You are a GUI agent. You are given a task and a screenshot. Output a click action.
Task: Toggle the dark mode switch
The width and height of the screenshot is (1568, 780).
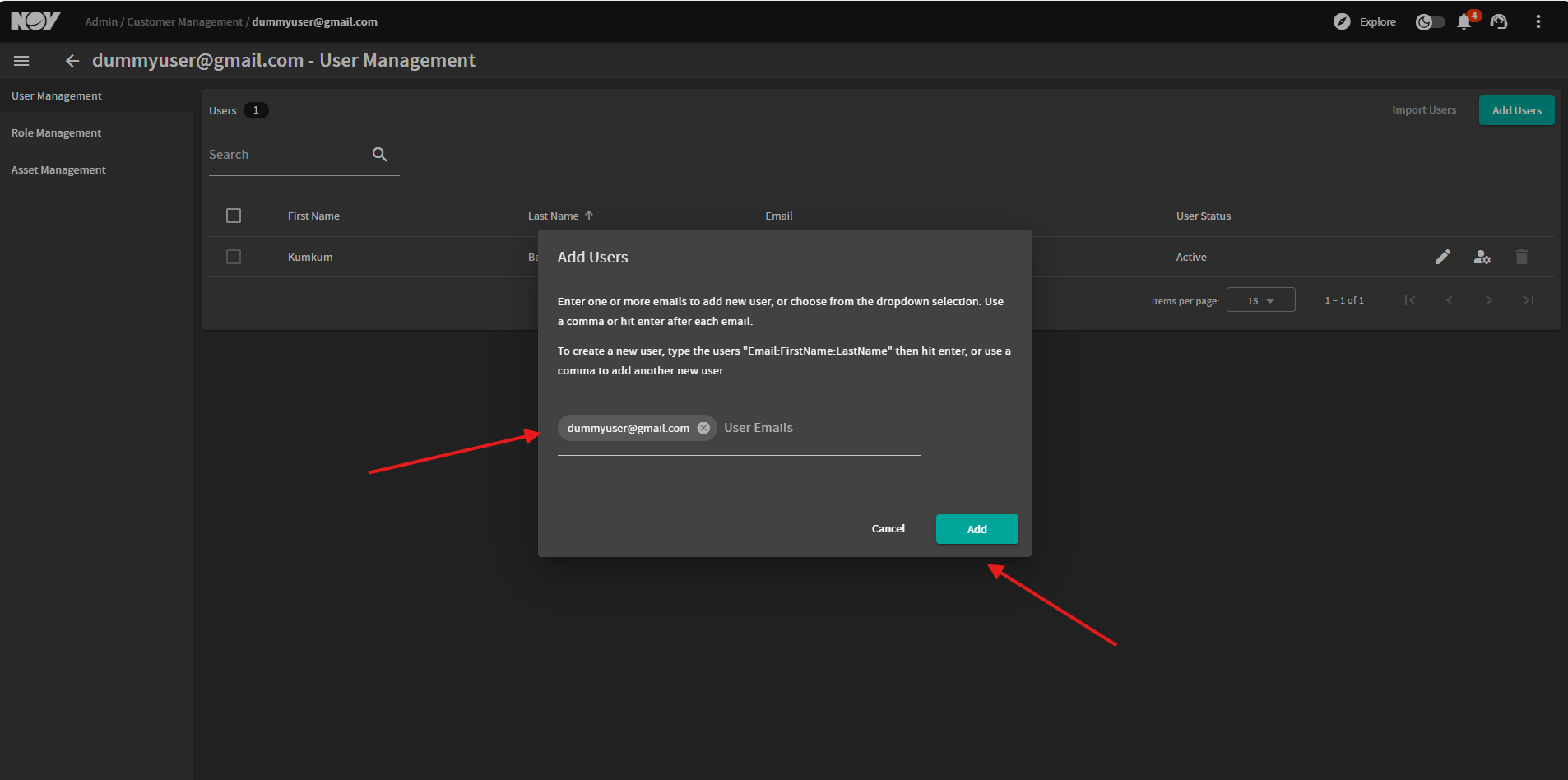point(1430,22)
